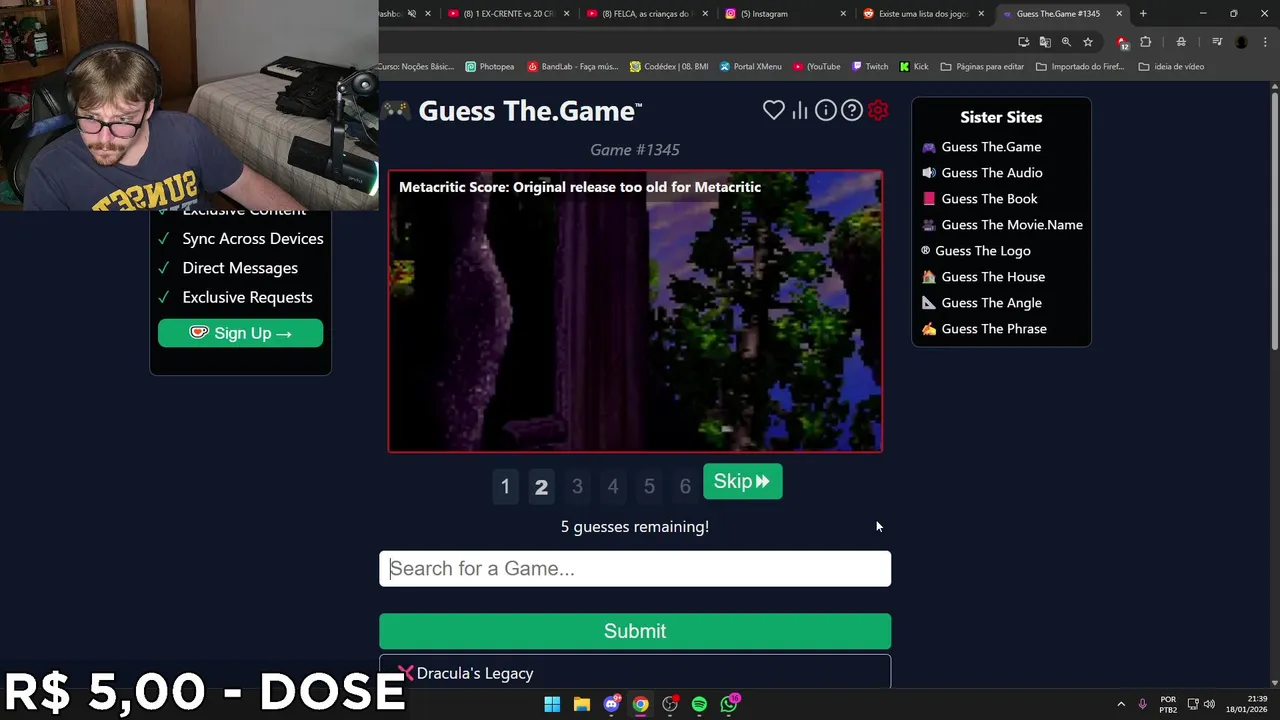Click the Search for a Game input field

635,569
